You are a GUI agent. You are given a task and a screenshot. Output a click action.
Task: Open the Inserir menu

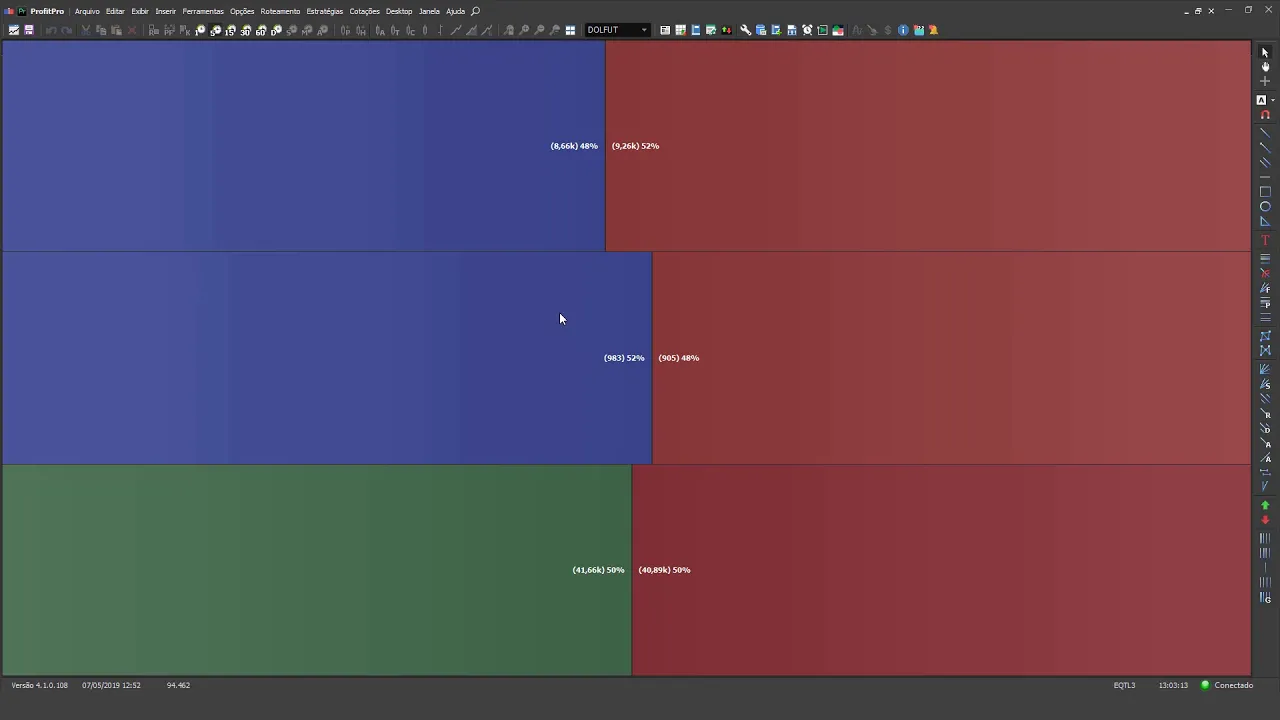pos(166,11)
